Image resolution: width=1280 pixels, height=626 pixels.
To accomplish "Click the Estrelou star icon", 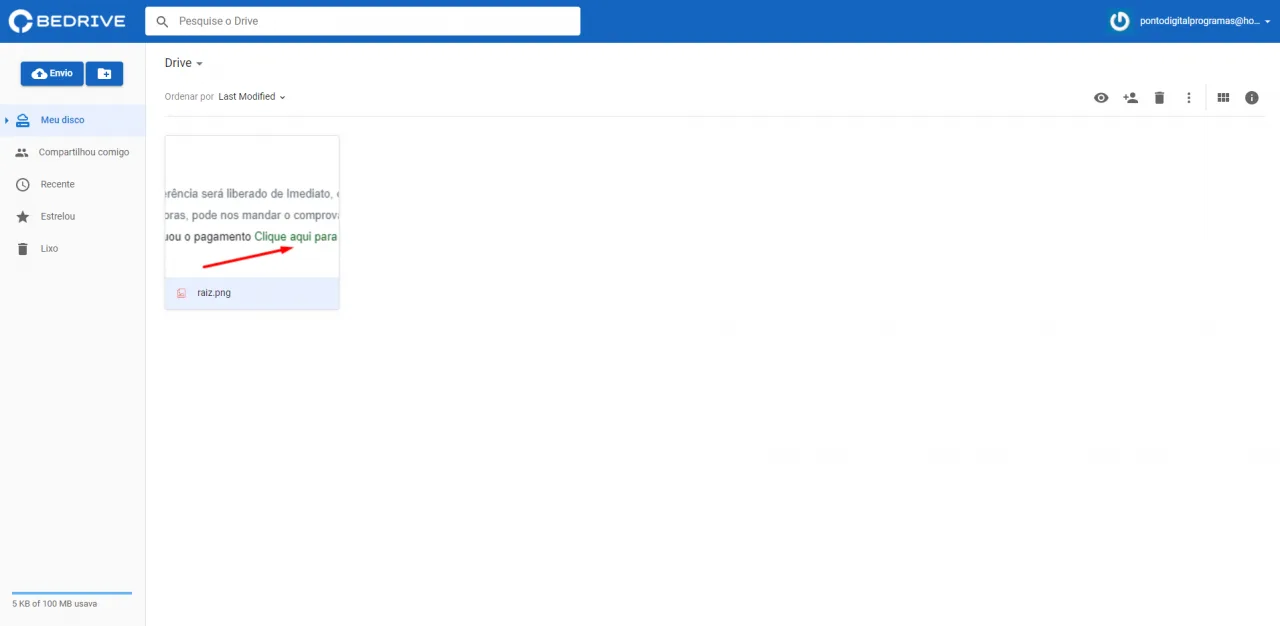I will (22, 216).
